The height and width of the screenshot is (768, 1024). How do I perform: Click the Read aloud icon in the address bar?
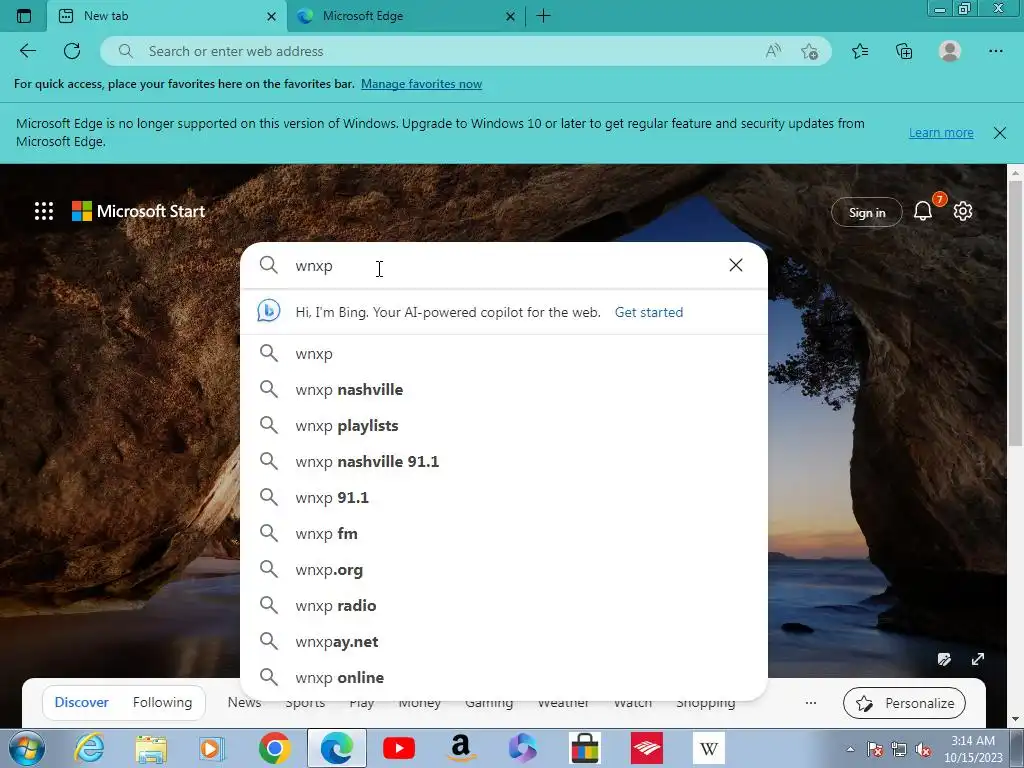click(x=773, y=51)
